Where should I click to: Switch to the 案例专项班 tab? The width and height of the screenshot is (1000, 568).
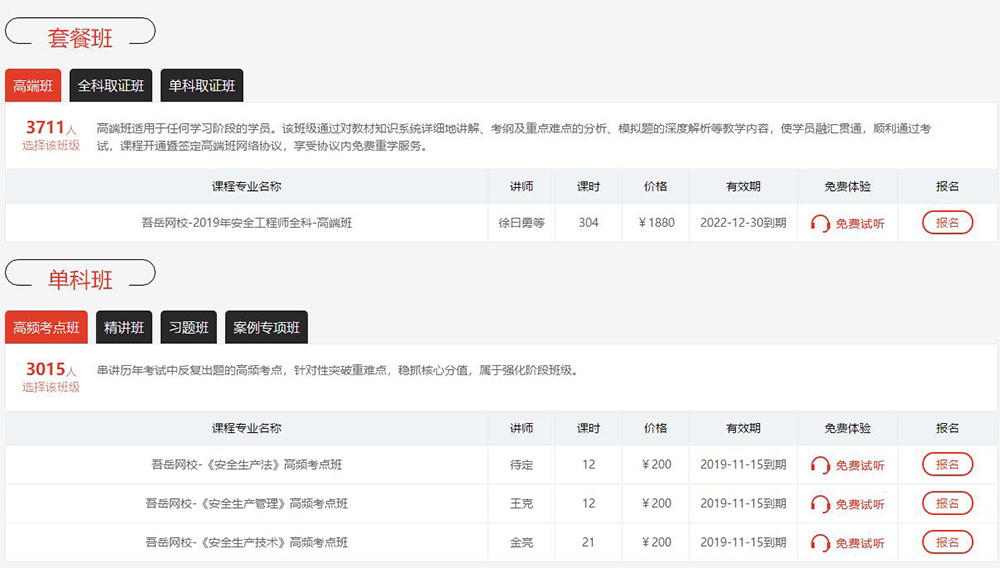click(x=267, y=327)
